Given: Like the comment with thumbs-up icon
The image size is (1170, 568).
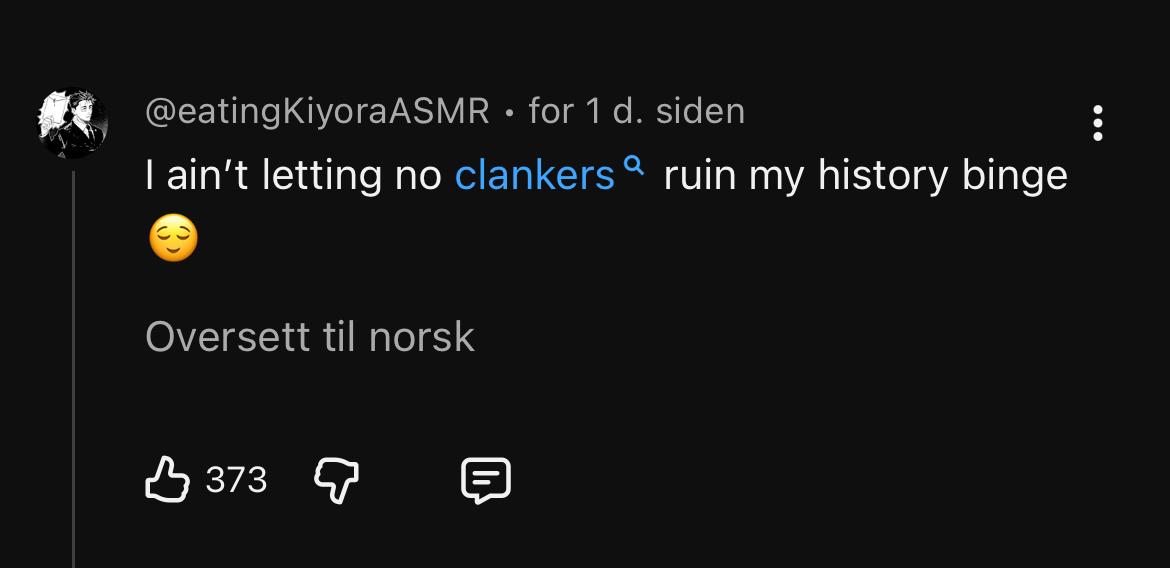Looking at the screenshot, I should (x=168, y=480).
